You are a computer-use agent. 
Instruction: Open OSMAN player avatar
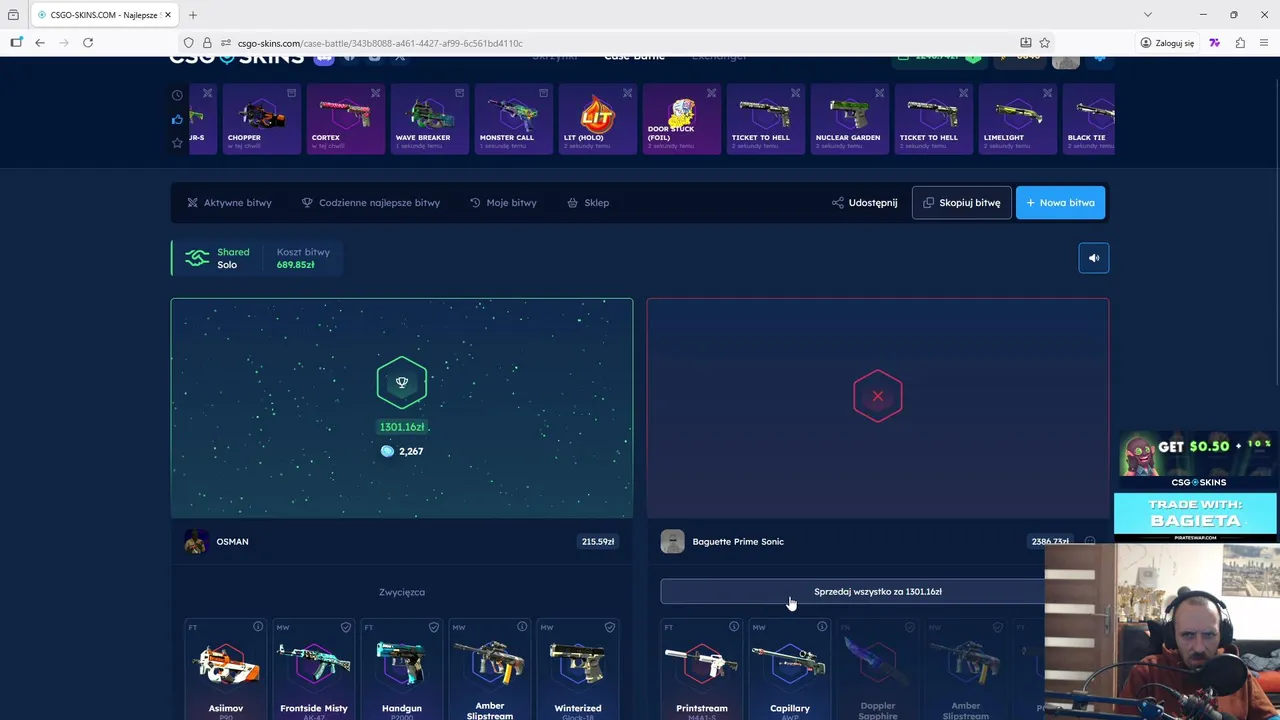(196, 542)
